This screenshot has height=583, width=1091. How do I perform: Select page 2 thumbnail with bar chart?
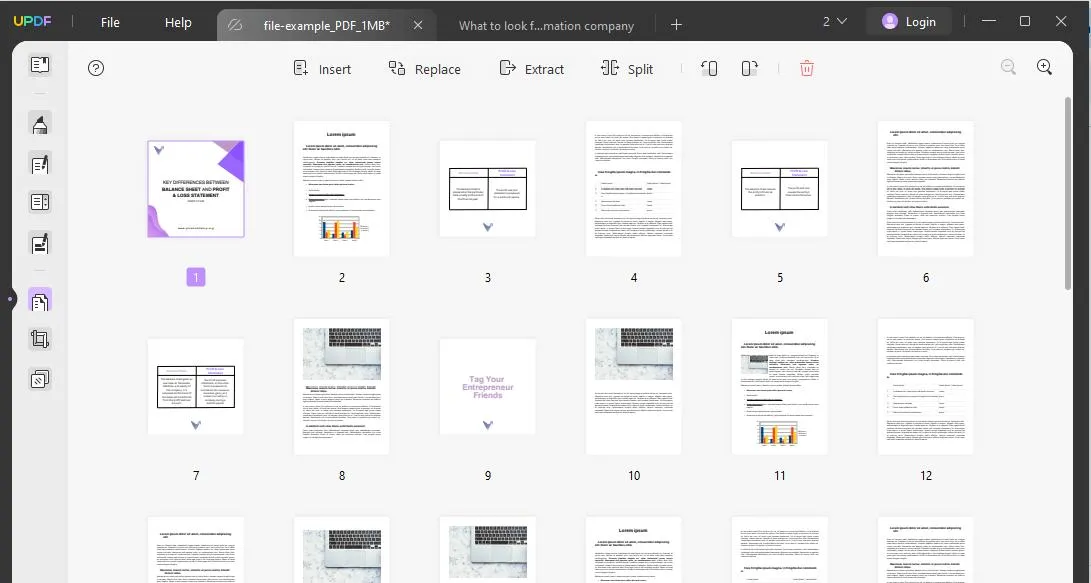[342, 189]
